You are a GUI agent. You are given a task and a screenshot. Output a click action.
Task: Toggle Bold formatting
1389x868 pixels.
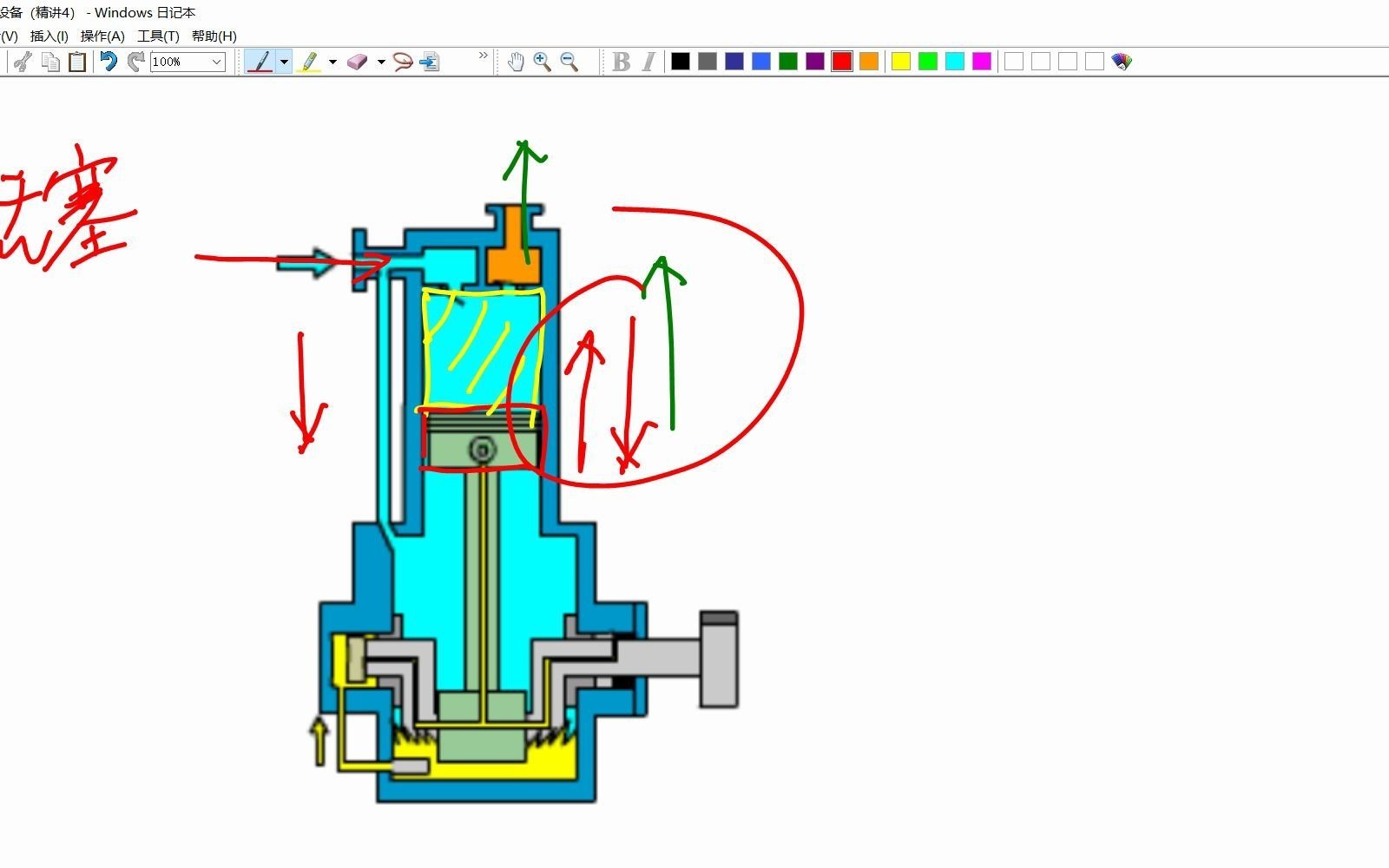(621, 62)
